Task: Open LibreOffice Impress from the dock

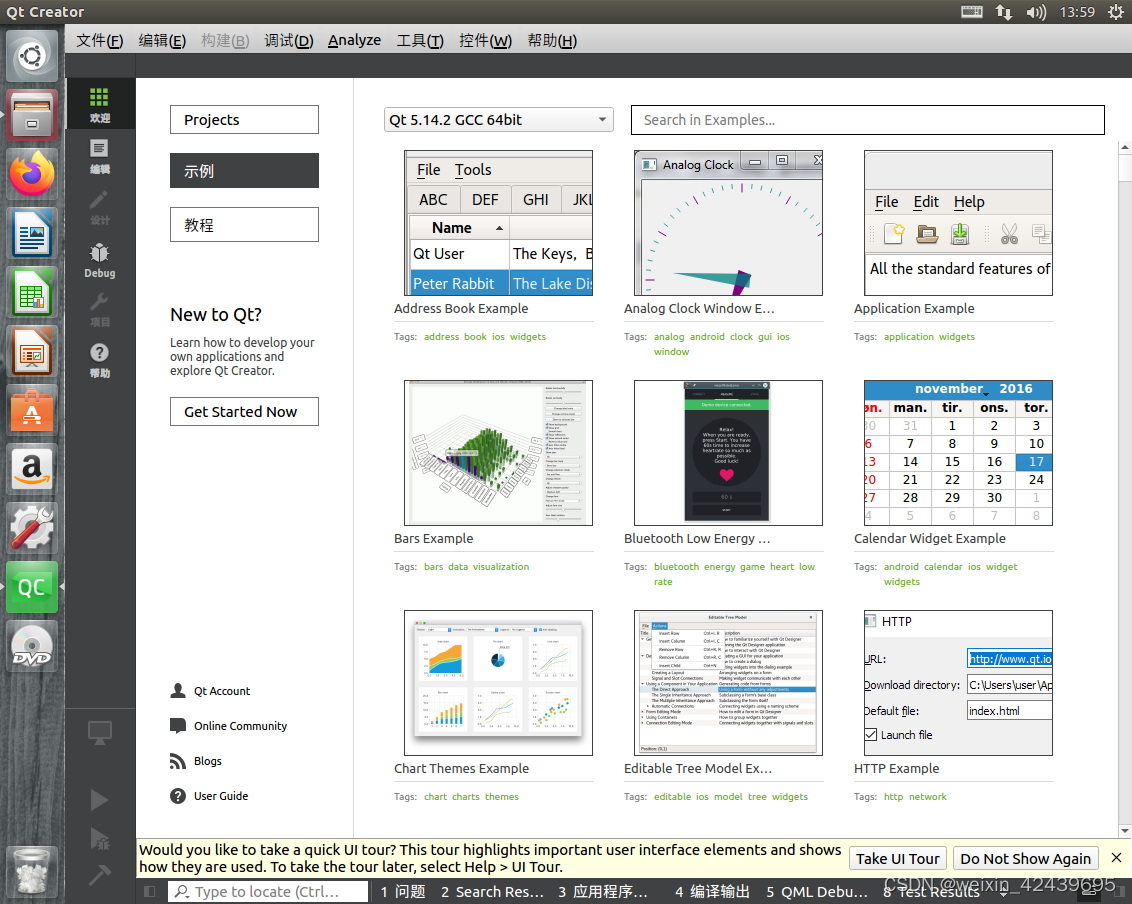Action: (32, 352)
